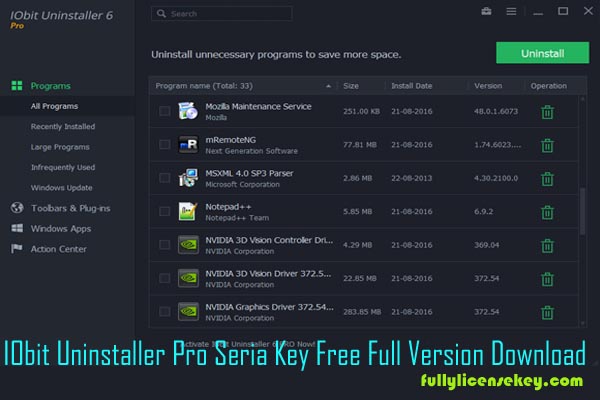Click the Toolbars & Plug-ins globe icon

pyautogui.click(x=17, y=208)
